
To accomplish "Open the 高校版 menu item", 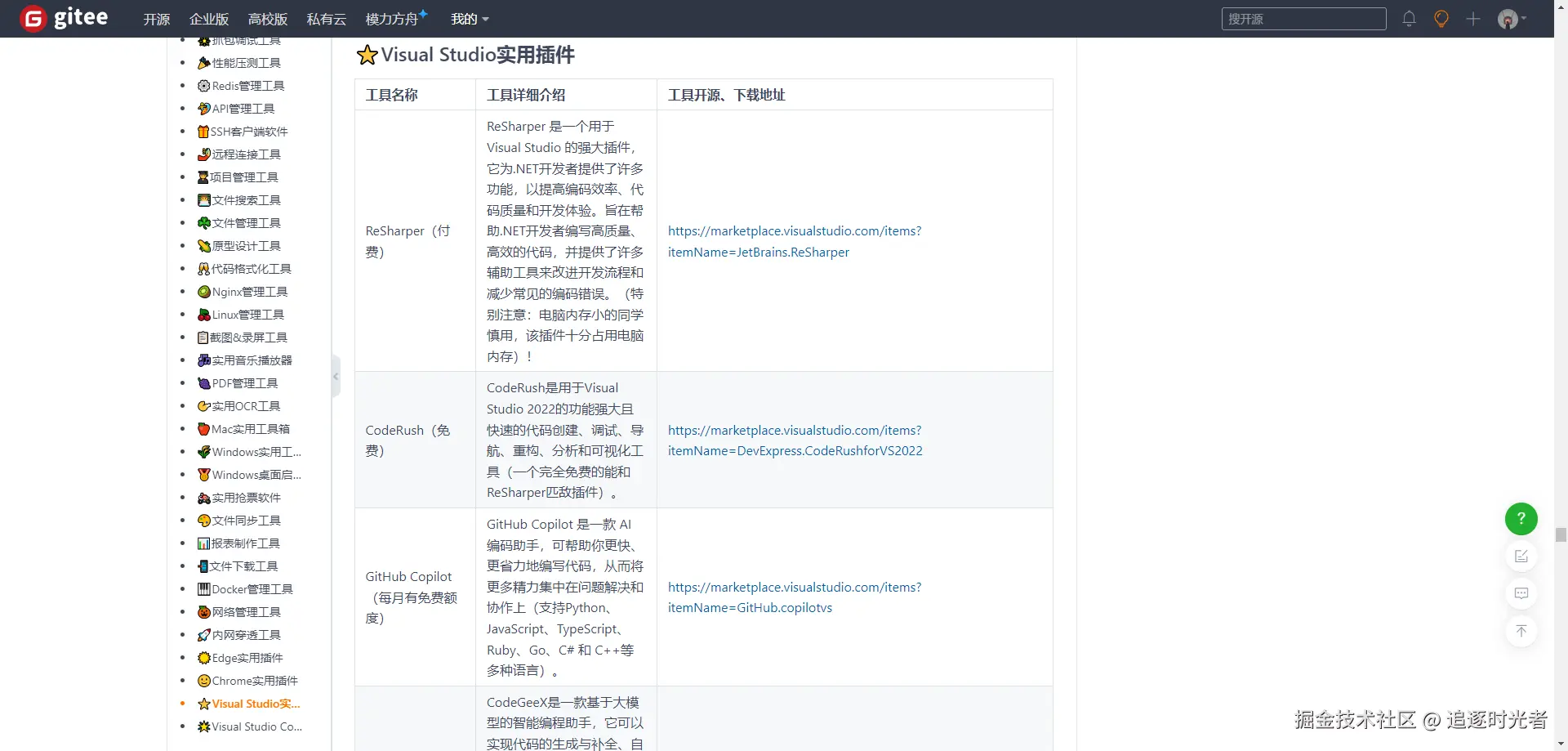I will [x=268, y=19].
